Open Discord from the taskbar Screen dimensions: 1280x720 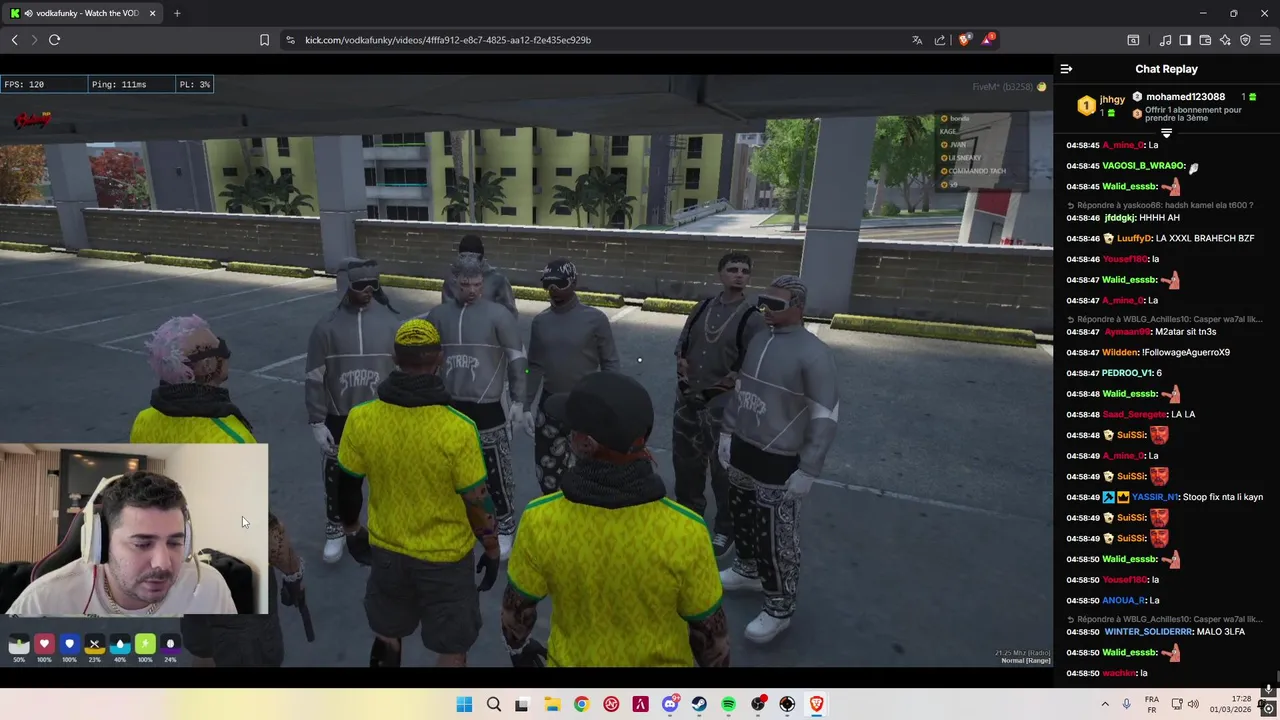click(670, 704)
